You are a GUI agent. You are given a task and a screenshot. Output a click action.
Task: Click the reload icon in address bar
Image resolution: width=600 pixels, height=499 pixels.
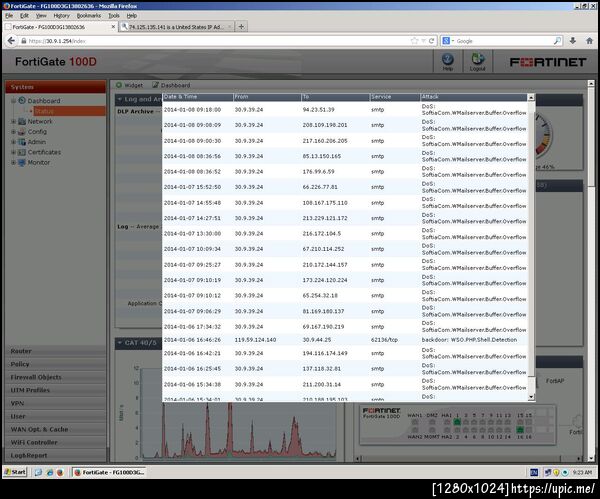(x=432, y=41)
